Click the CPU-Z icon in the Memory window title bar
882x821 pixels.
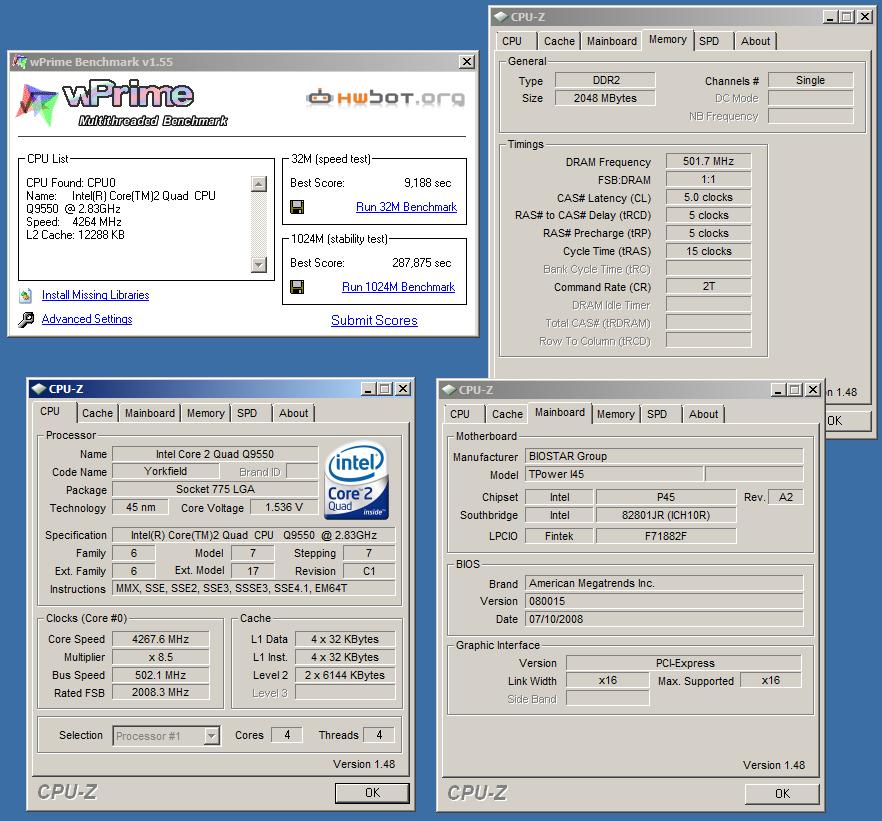[x=501, y=17]
